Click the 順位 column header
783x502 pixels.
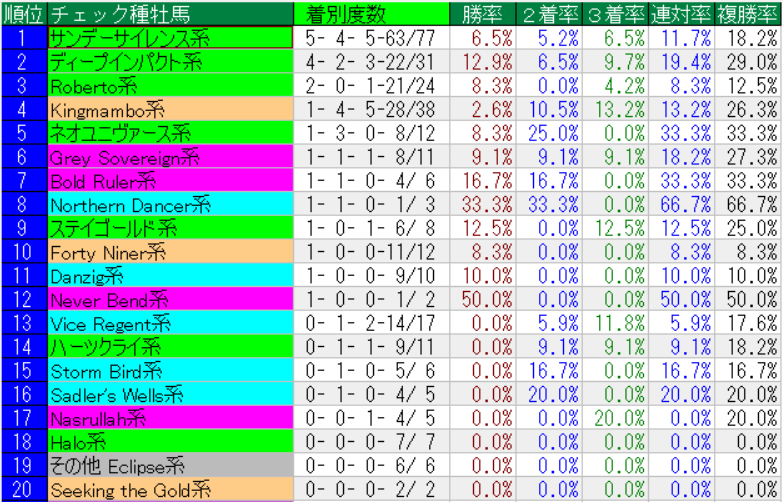pyautogui.click(x=22, y=13)
